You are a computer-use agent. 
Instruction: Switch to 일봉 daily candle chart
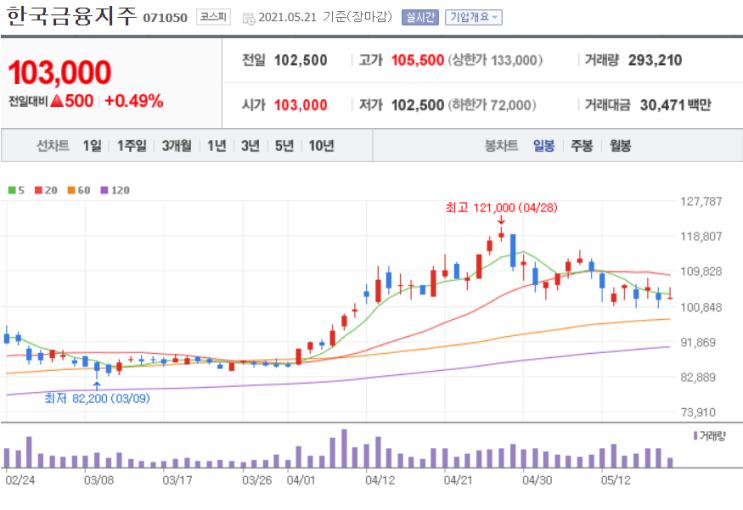click(544, 146)
